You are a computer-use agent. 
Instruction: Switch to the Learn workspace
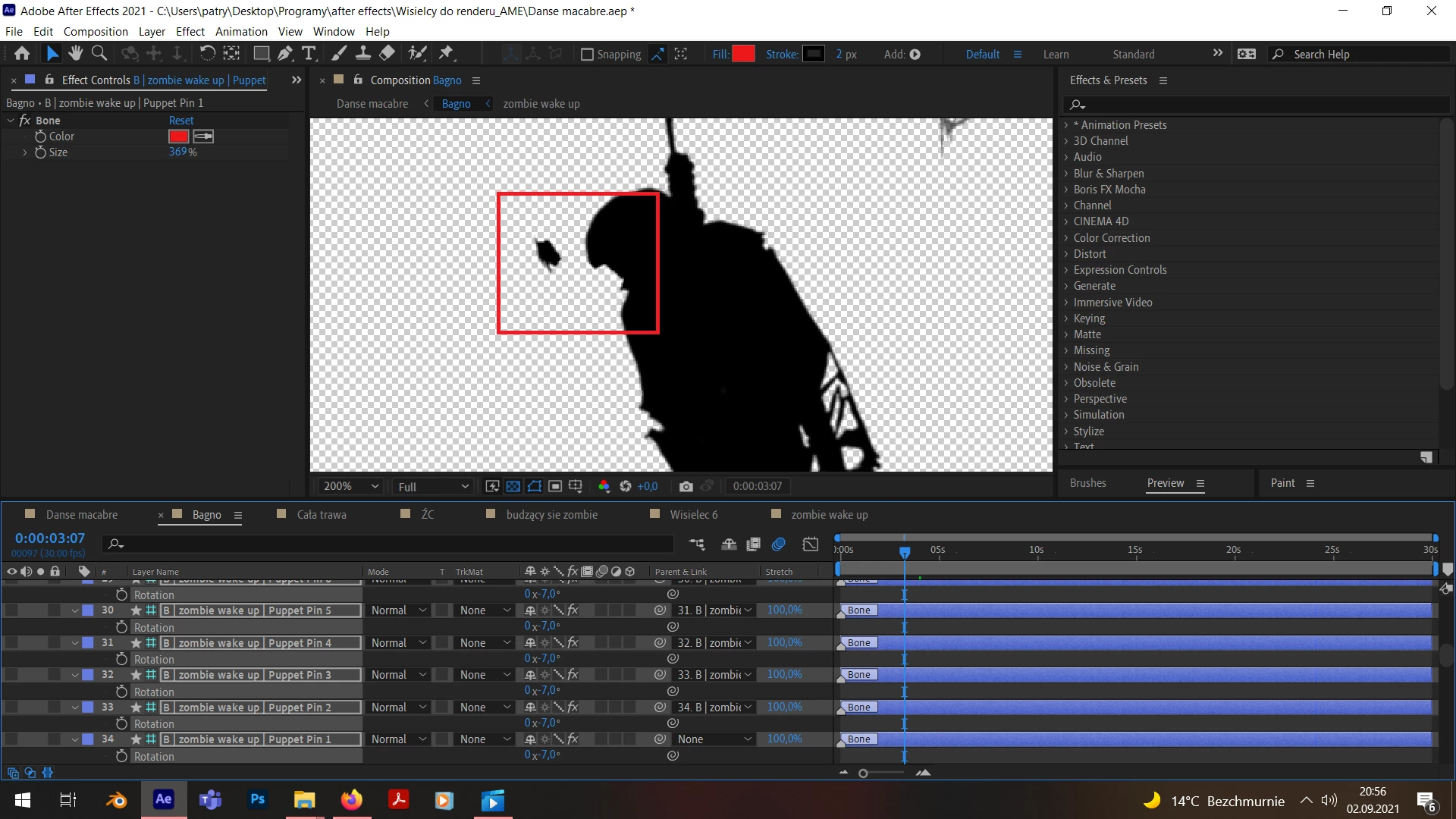(1056, 55)
